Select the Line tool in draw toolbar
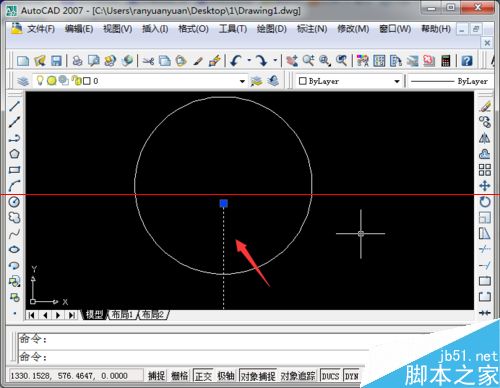The width and height of the screenshot is (500, 388). [x=14, y=106]
